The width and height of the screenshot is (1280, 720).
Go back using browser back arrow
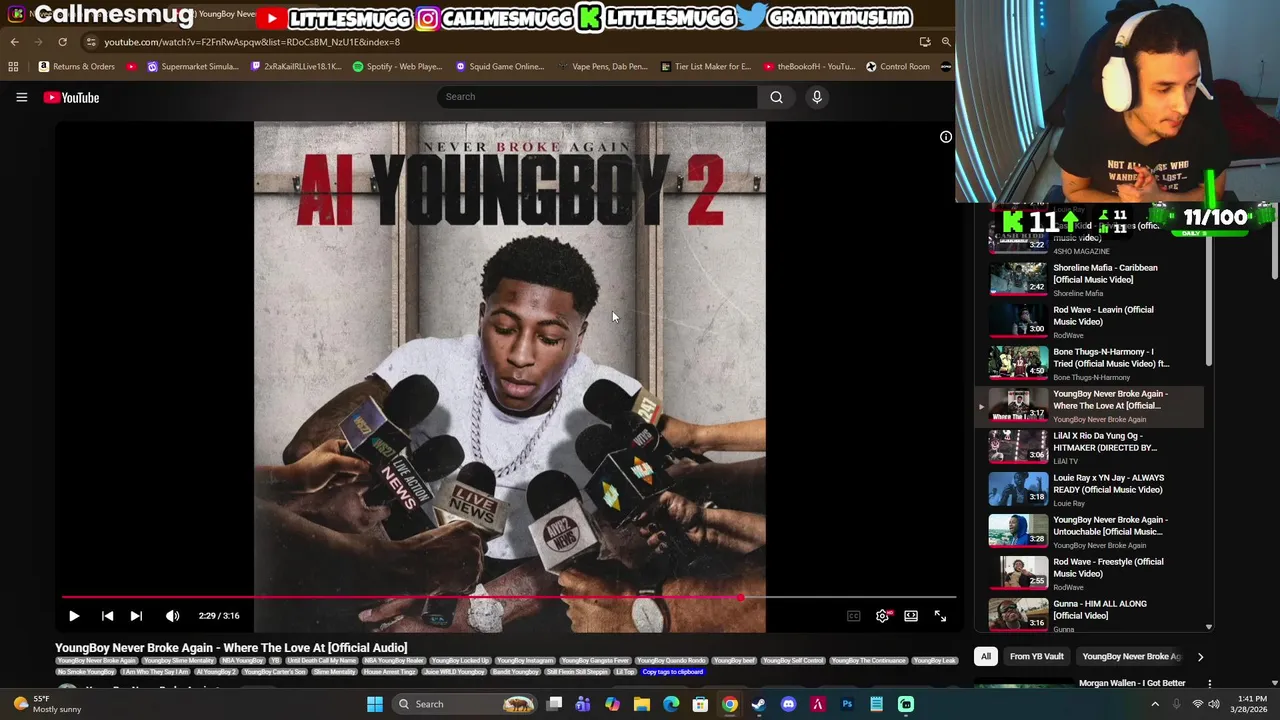[x=14, y=42]
